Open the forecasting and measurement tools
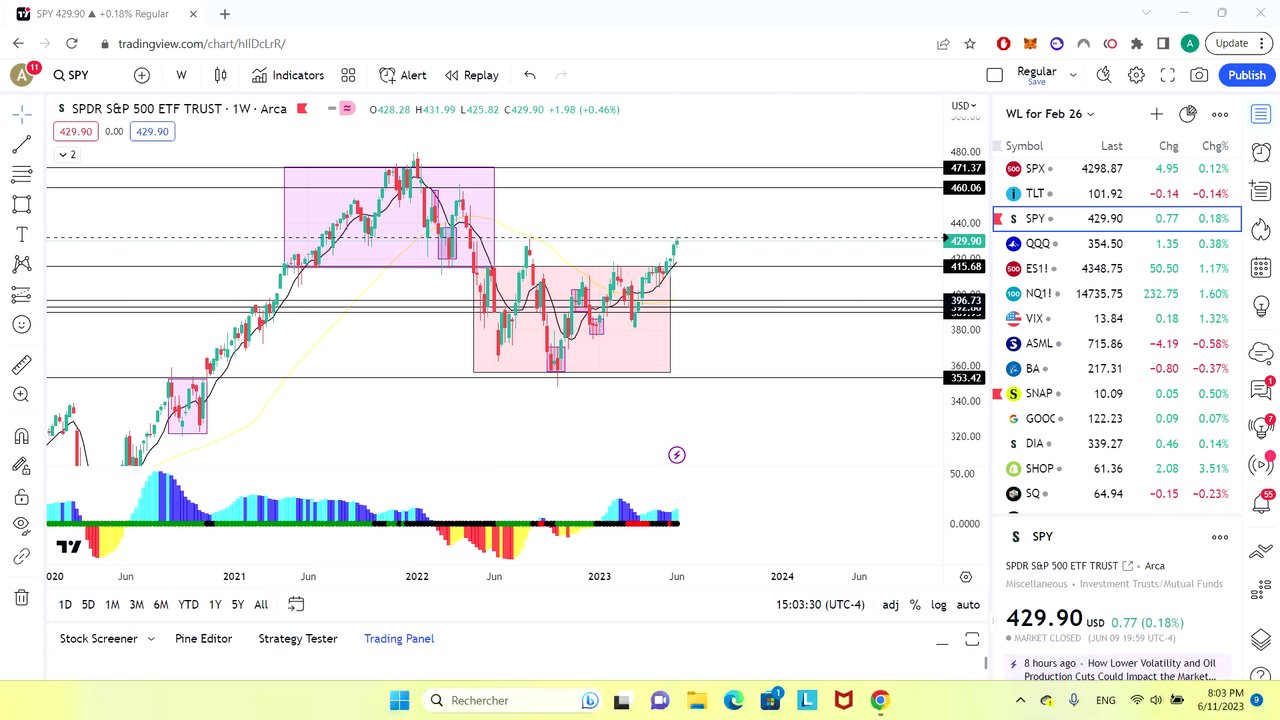The width and height of the screenshot is (1280, 720). coord(21,294)
